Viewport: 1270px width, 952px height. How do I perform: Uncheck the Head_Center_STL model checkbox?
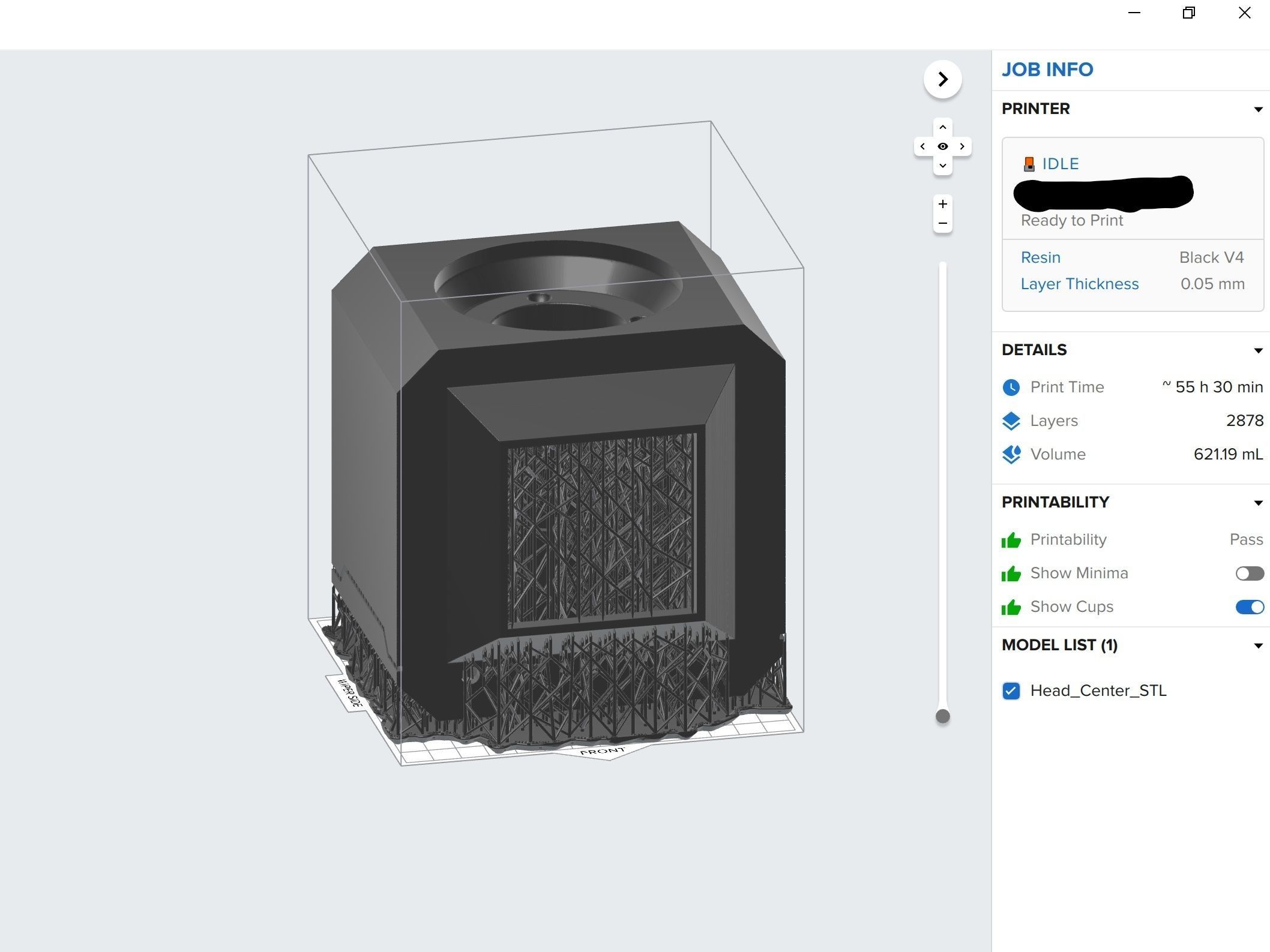pos(1011,691)
